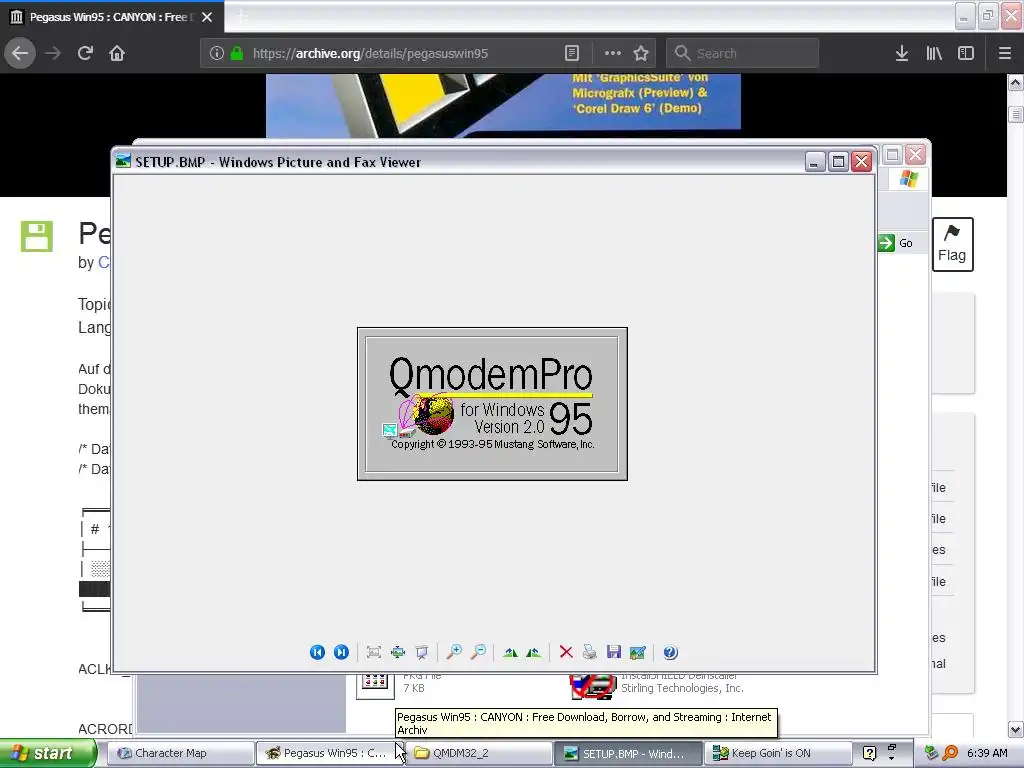Reload the archive.org page
This screenshot has width=1024, height=768.
pos(85,54)
